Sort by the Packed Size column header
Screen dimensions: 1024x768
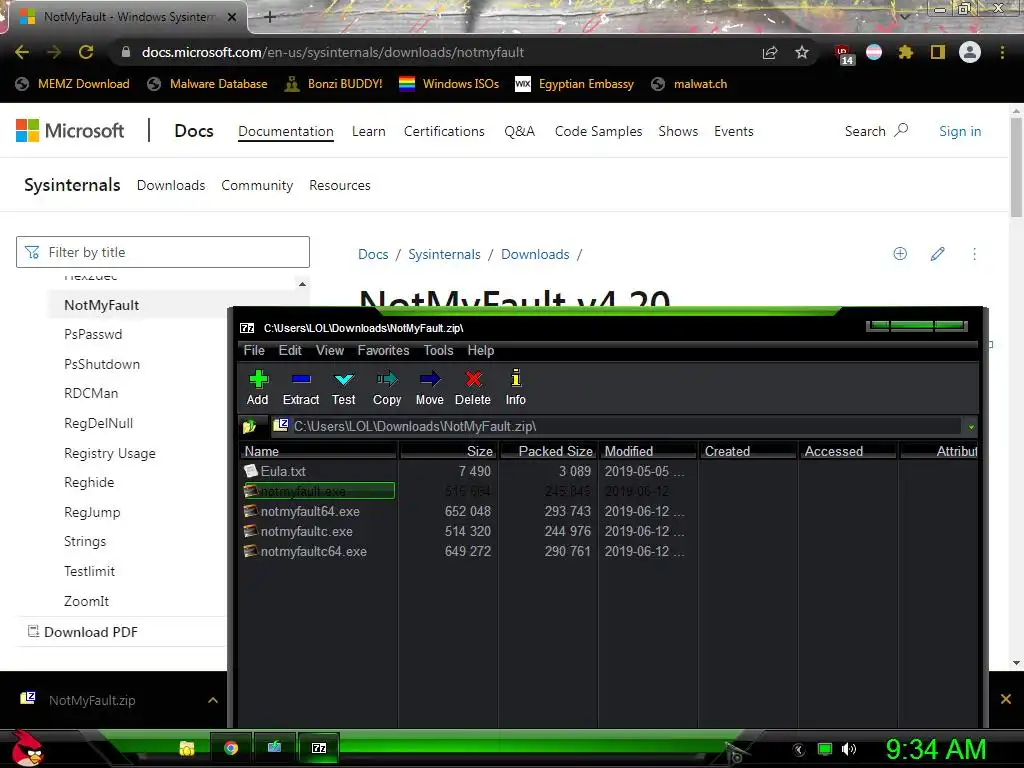(x=549, y=451)
